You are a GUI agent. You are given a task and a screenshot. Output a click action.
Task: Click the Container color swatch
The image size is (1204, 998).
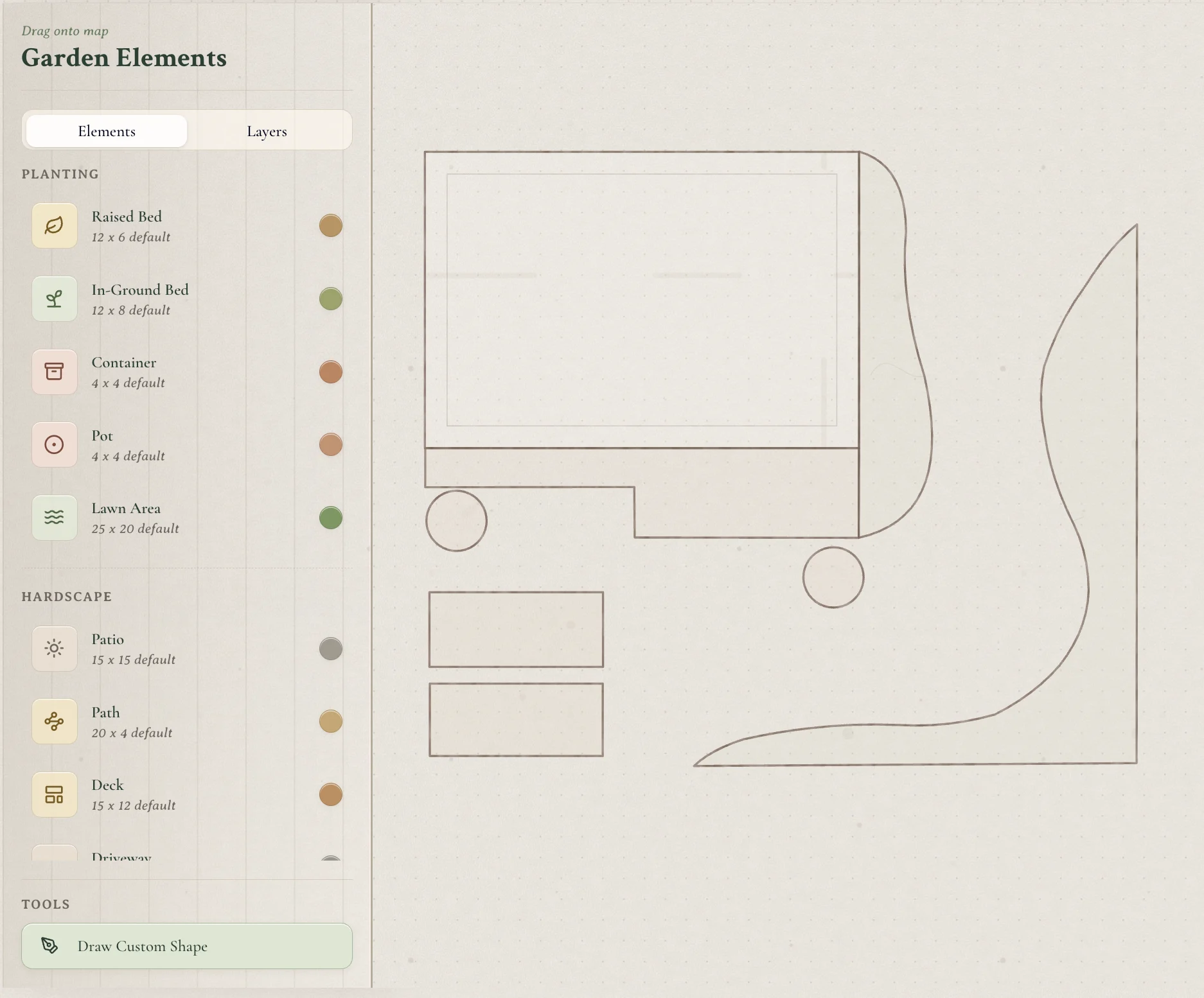331,372
